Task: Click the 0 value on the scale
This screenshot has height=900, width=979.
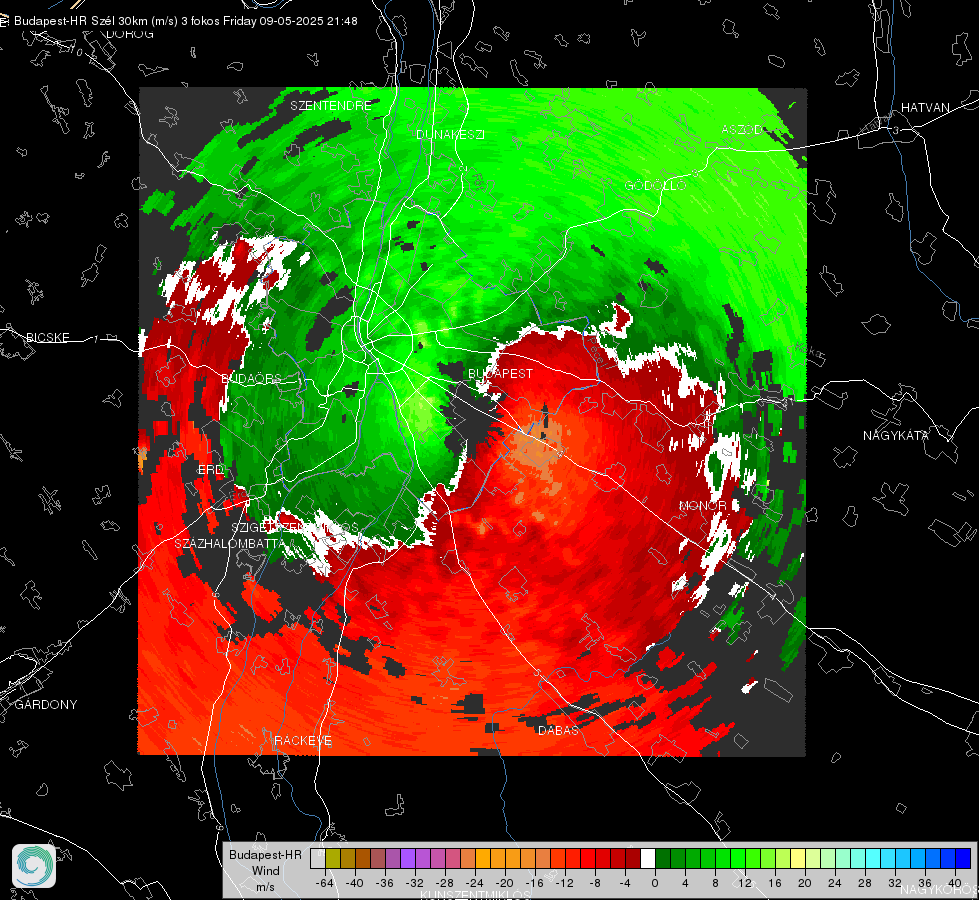Action: point(654,883)
